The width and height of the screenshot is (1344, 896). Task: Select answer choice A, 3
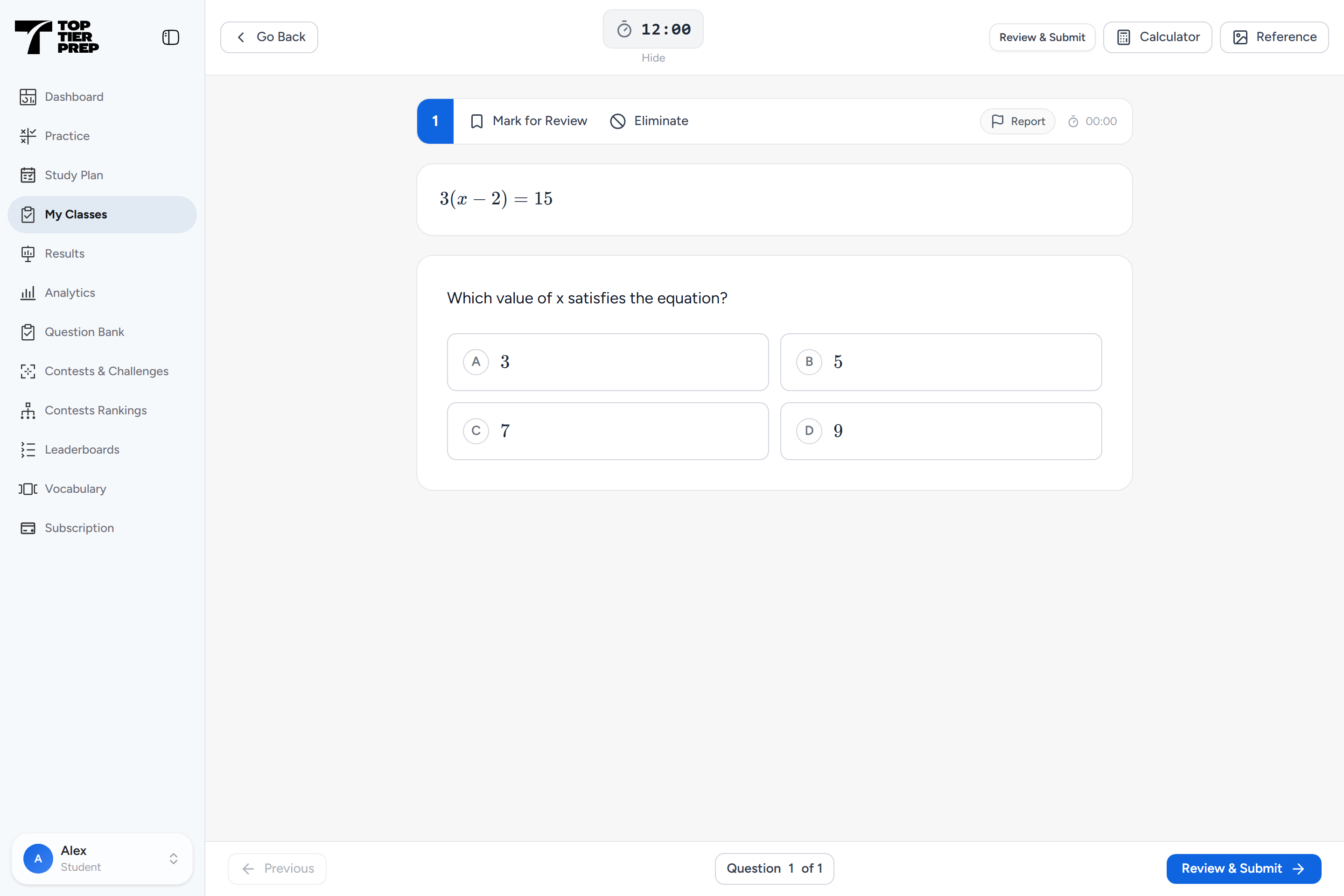(x=608, y=362)
